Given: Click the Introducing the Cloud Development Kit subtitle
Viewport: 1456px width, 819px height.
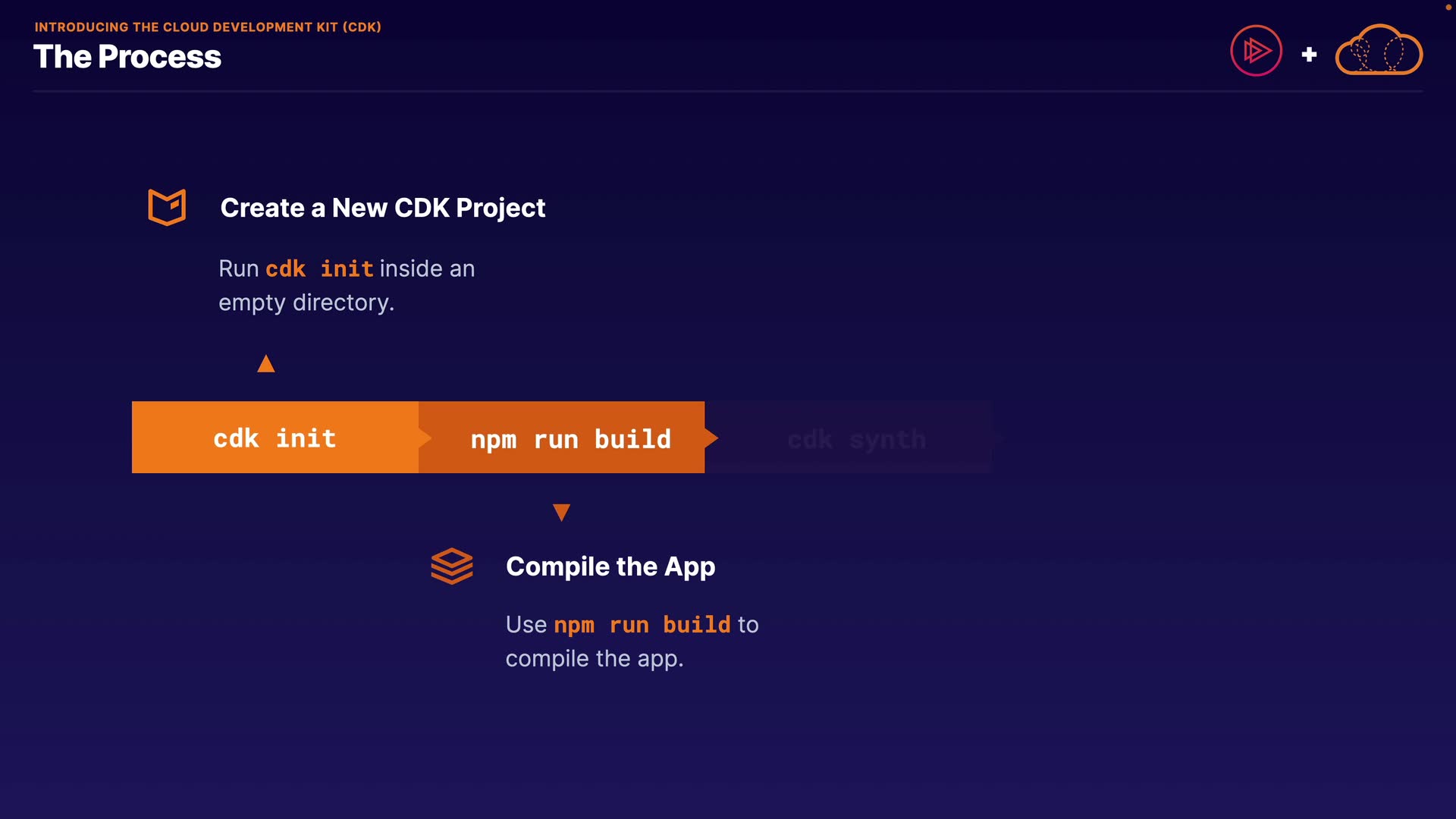Looking at the screenshot, I should tap(208, 27).
